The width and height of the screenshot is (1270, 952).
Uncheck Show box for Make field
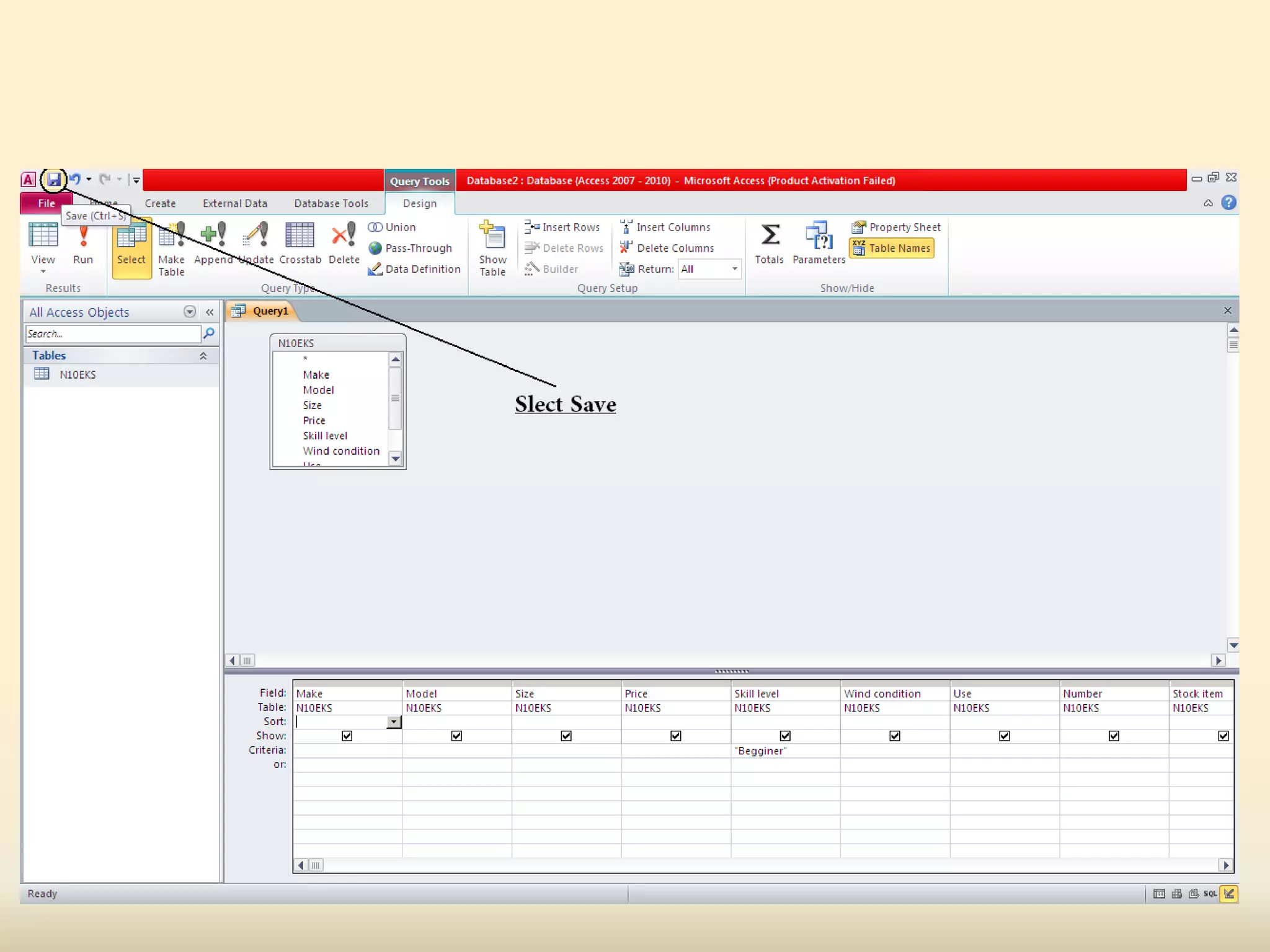point(347,736)
